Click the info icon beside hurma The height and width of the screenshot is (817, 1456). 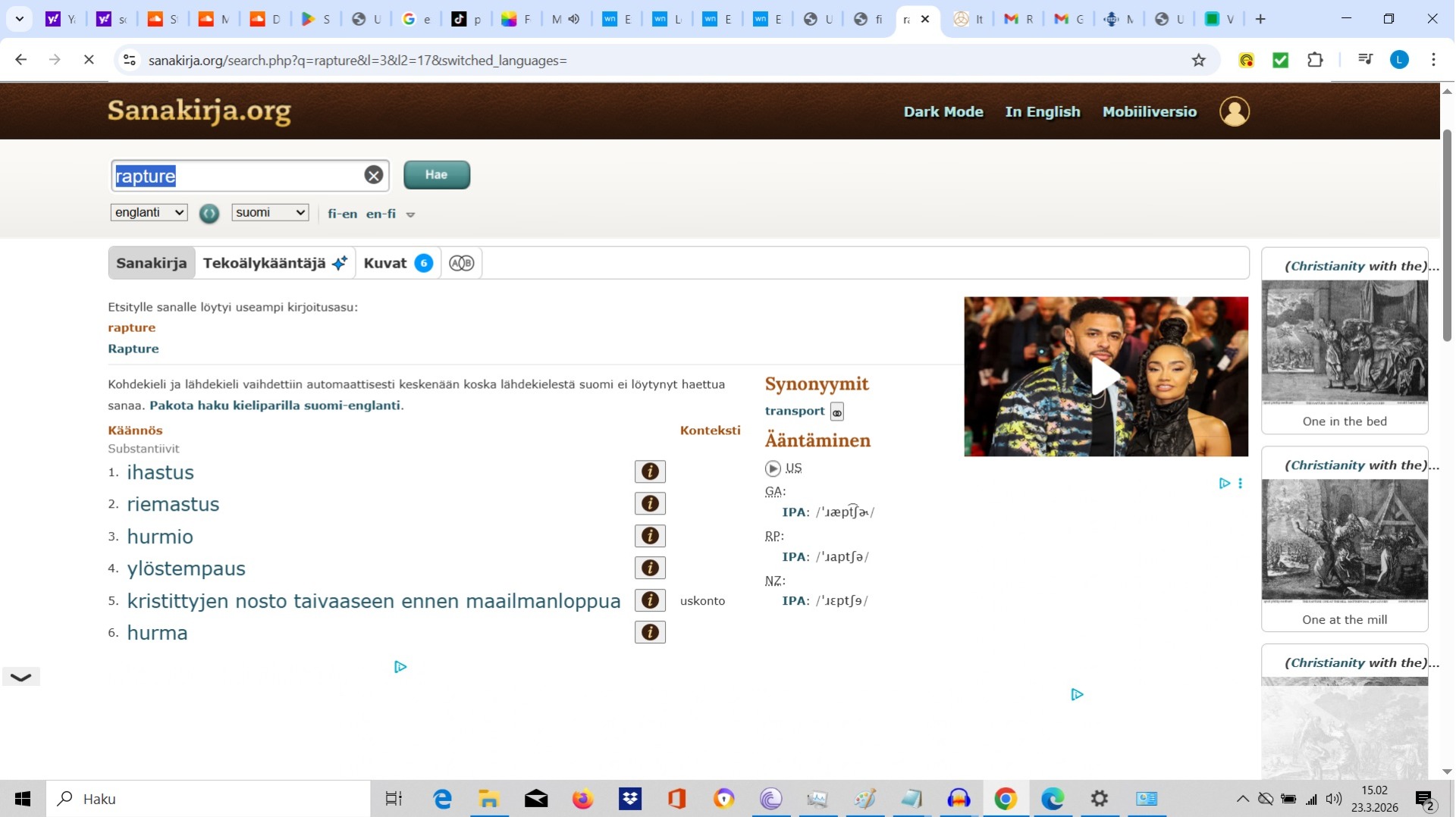650,632
